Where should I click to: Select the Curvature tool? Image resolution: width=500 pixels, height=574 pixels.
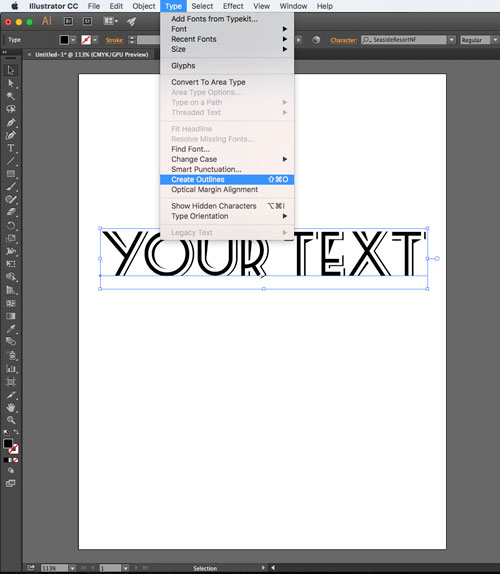pos(11,135)
